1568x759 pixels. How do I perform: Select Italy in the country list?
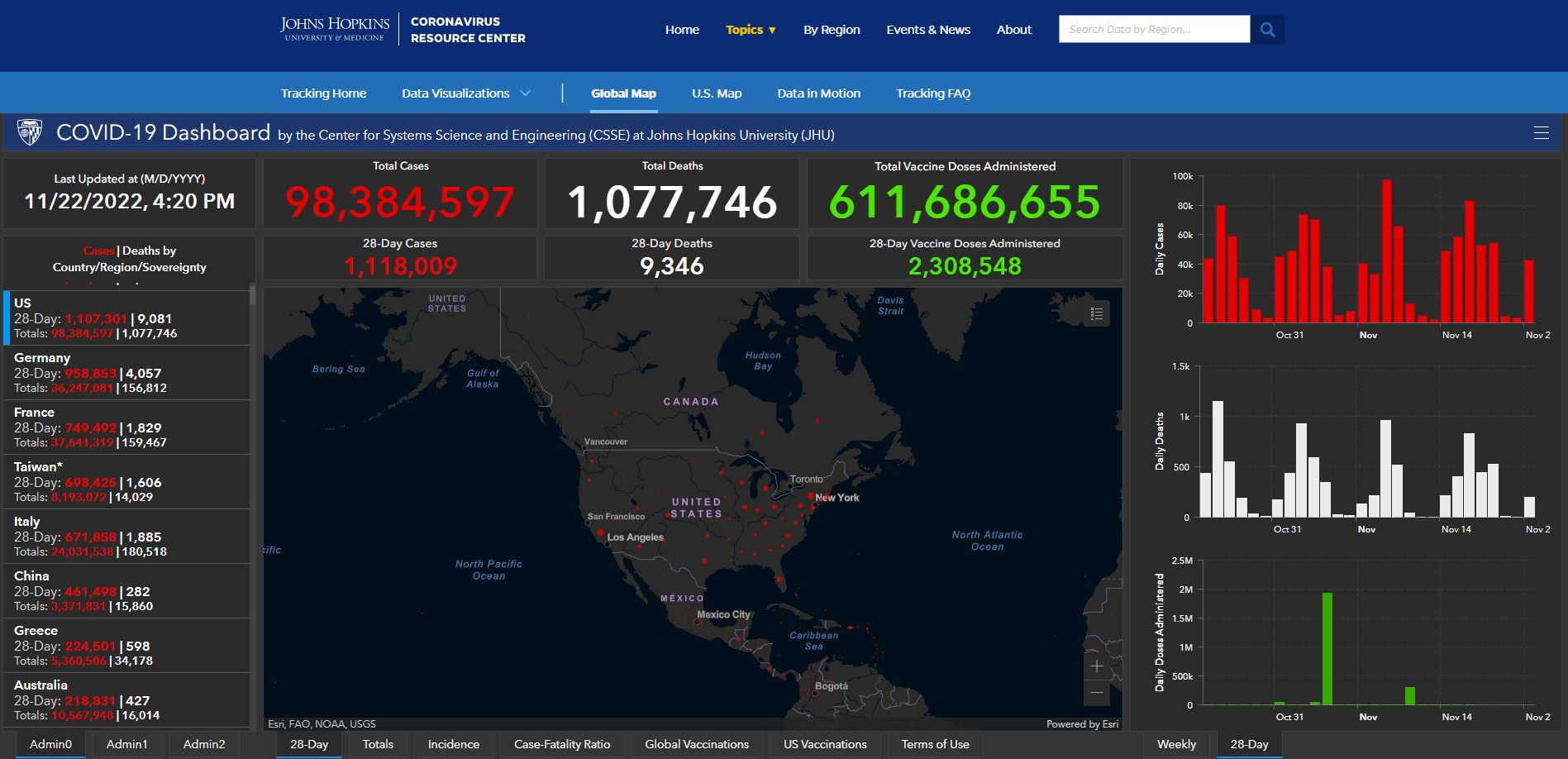tap(126, 536)
